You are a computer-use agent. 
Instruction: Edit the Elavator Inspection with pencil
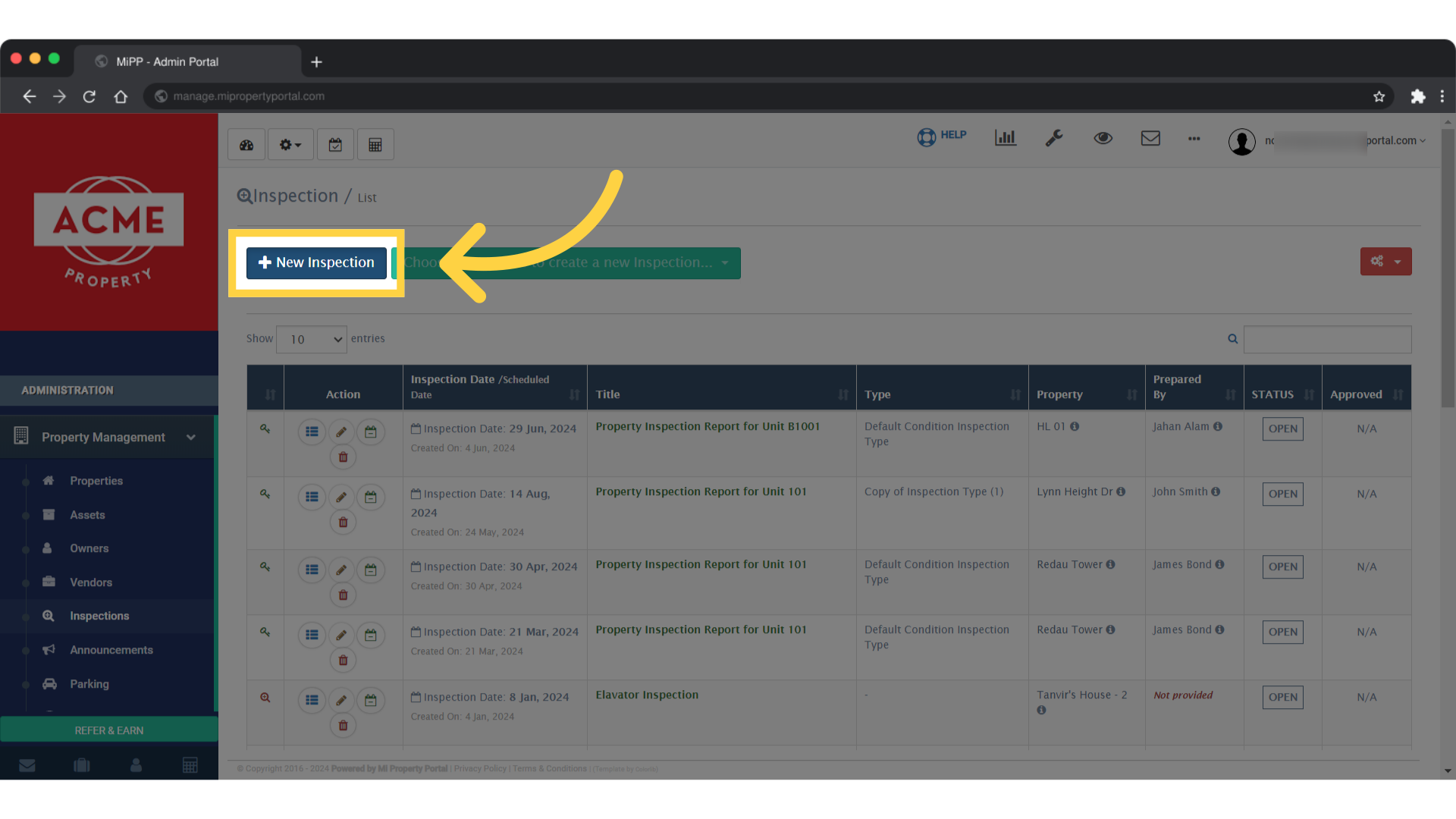click(341, 701)
